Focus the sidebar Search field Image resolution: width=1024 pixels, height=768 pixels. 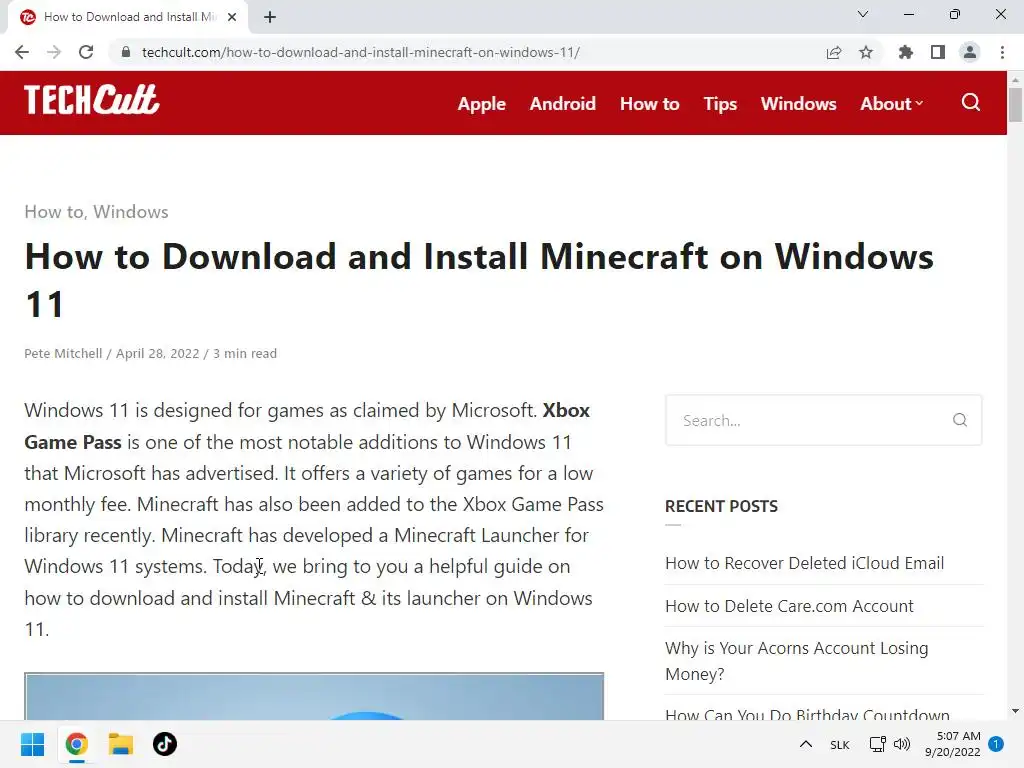[x=824, y=420]
